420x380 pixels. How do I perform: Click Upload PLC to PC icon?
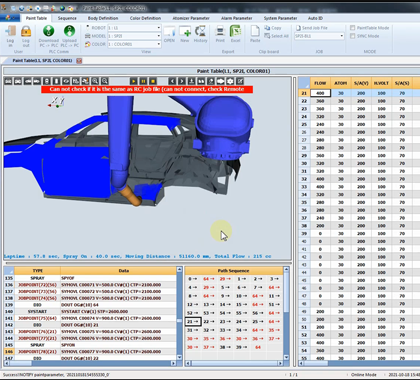tap(69, 31)
